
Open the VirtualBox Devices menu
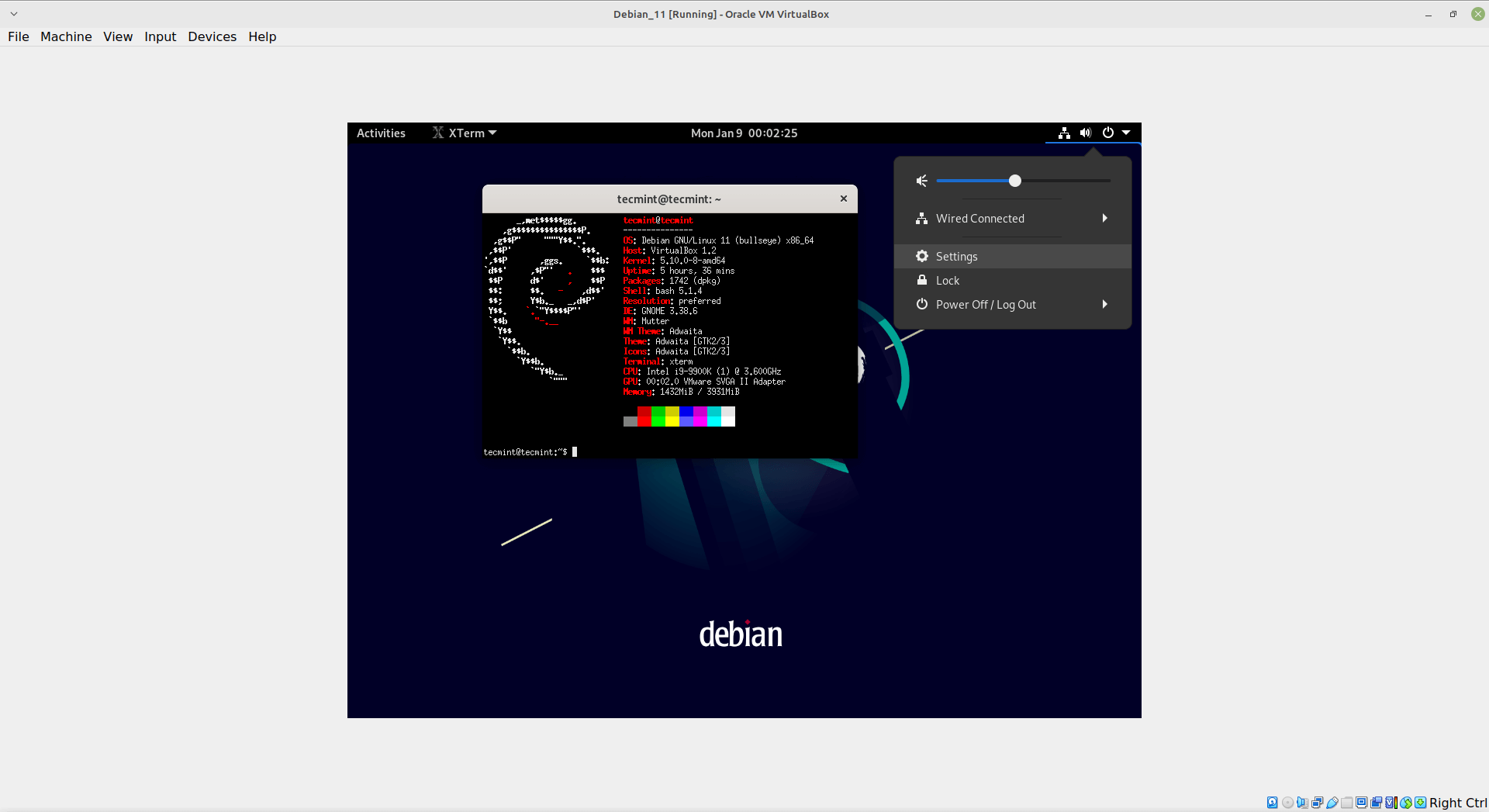(x=212, y=36)
